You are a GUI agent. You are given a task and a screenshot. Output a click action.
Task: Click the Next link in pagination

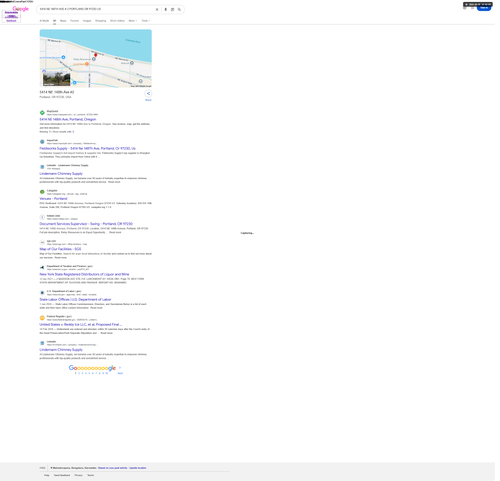(120, 373)
